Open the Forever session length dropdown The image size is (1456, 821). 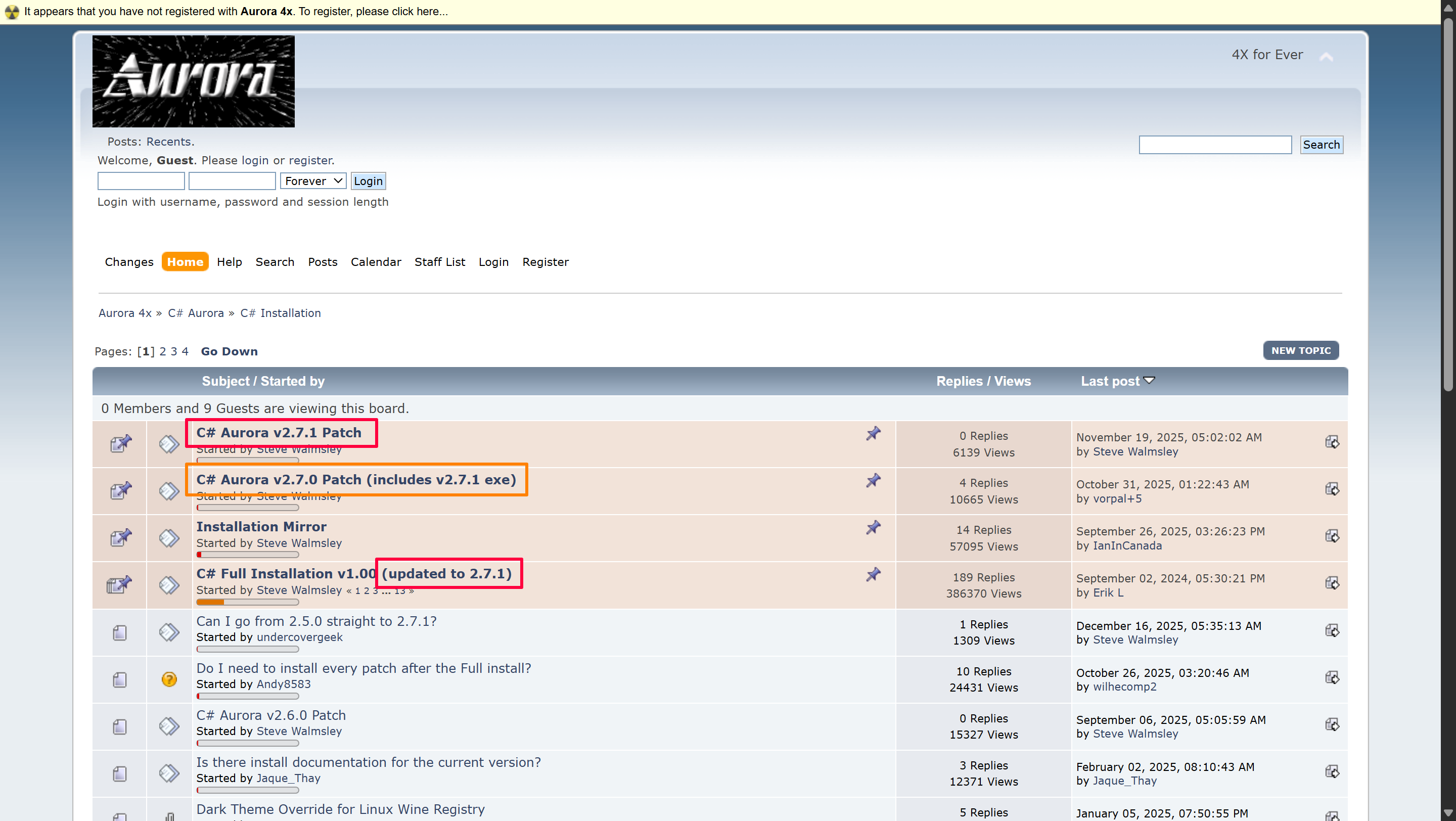tap(313, 181)
